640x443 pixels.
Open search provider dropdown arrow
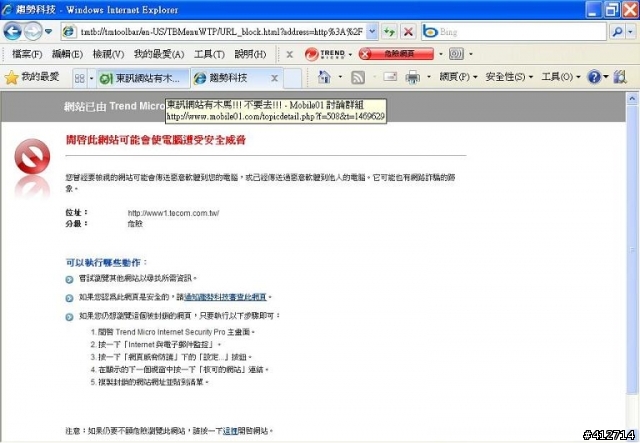pyautogui.click(x=631, y=31)
